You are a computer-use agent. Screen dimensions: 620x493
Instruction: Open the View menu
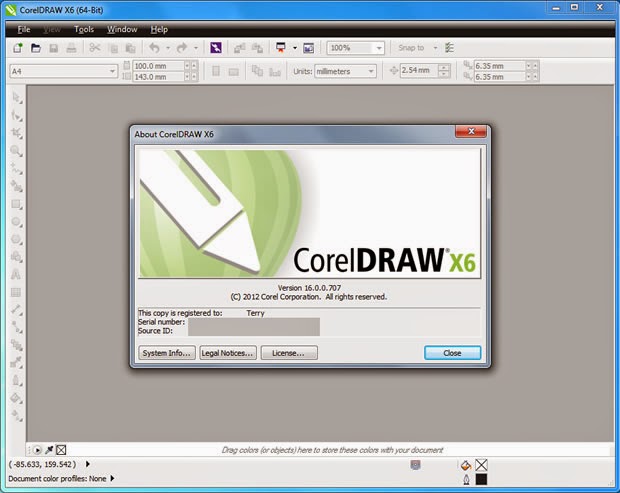coord(52,29)
